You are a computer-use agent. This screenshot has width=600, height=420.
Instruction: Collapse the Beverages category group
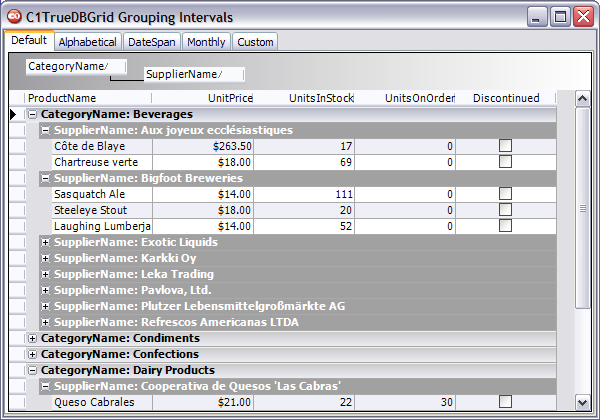[33, 114]
